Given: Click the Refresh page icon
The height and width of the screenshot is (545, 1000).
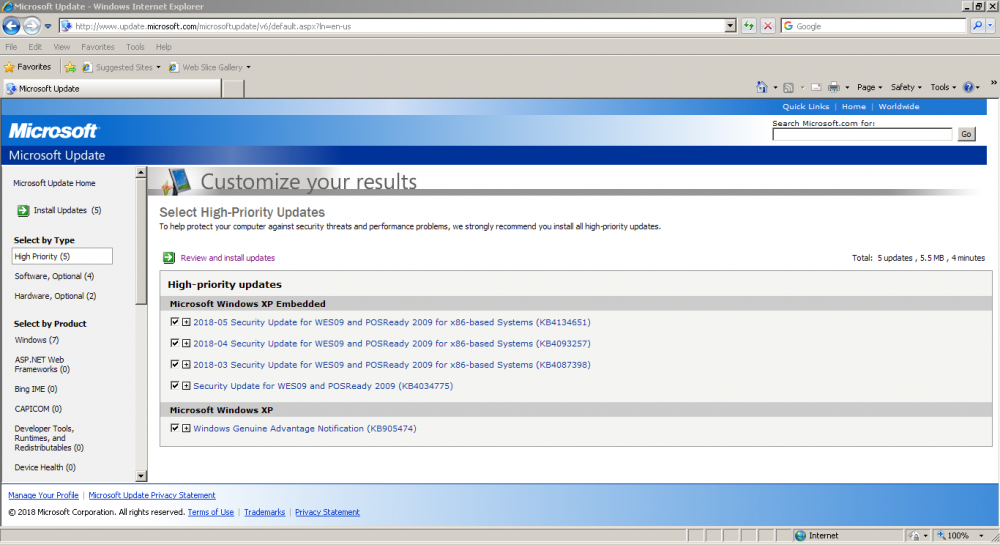Looking at the screenshot, I should pos(749,26).
